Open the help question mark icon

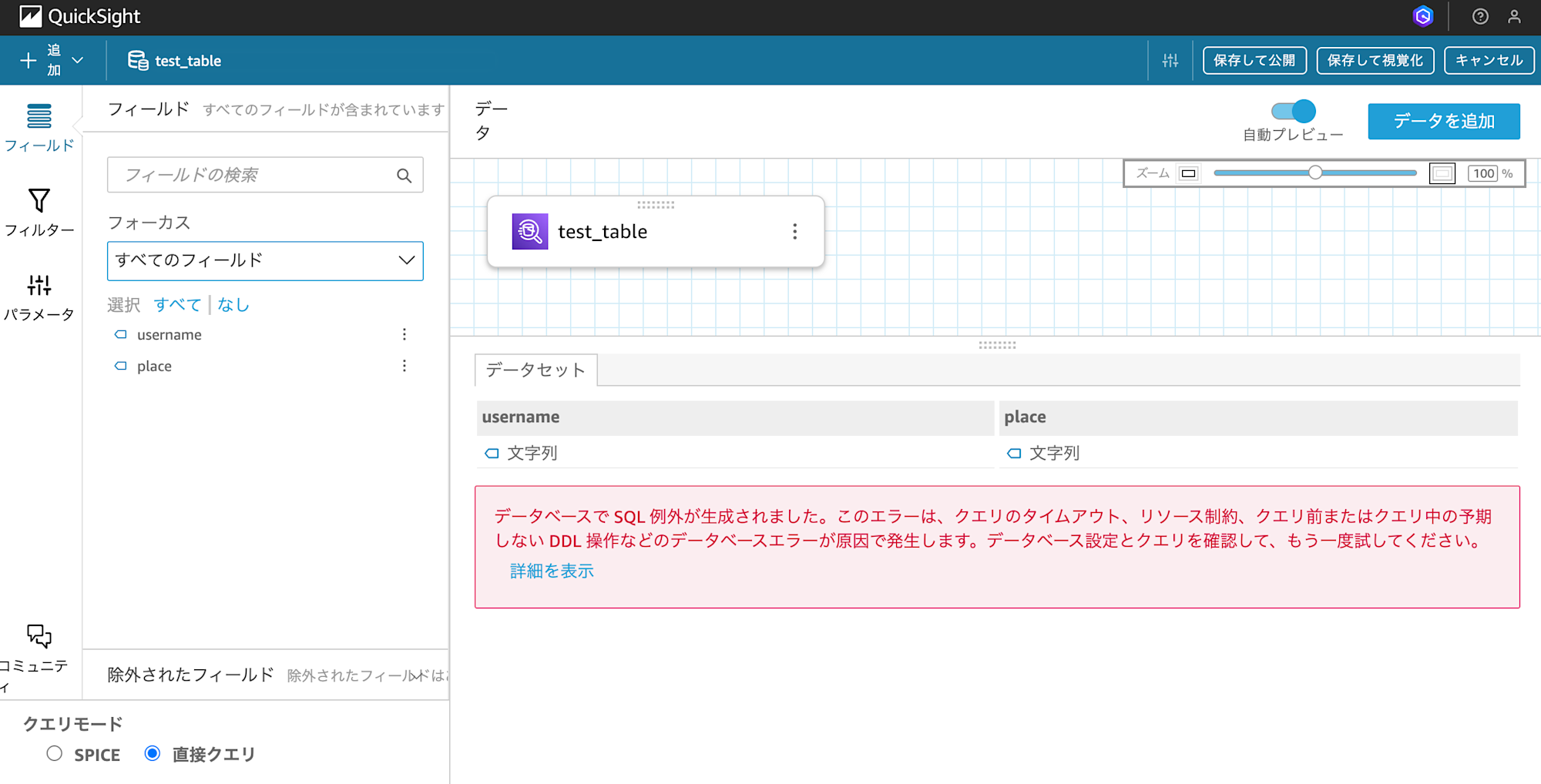1480,16
